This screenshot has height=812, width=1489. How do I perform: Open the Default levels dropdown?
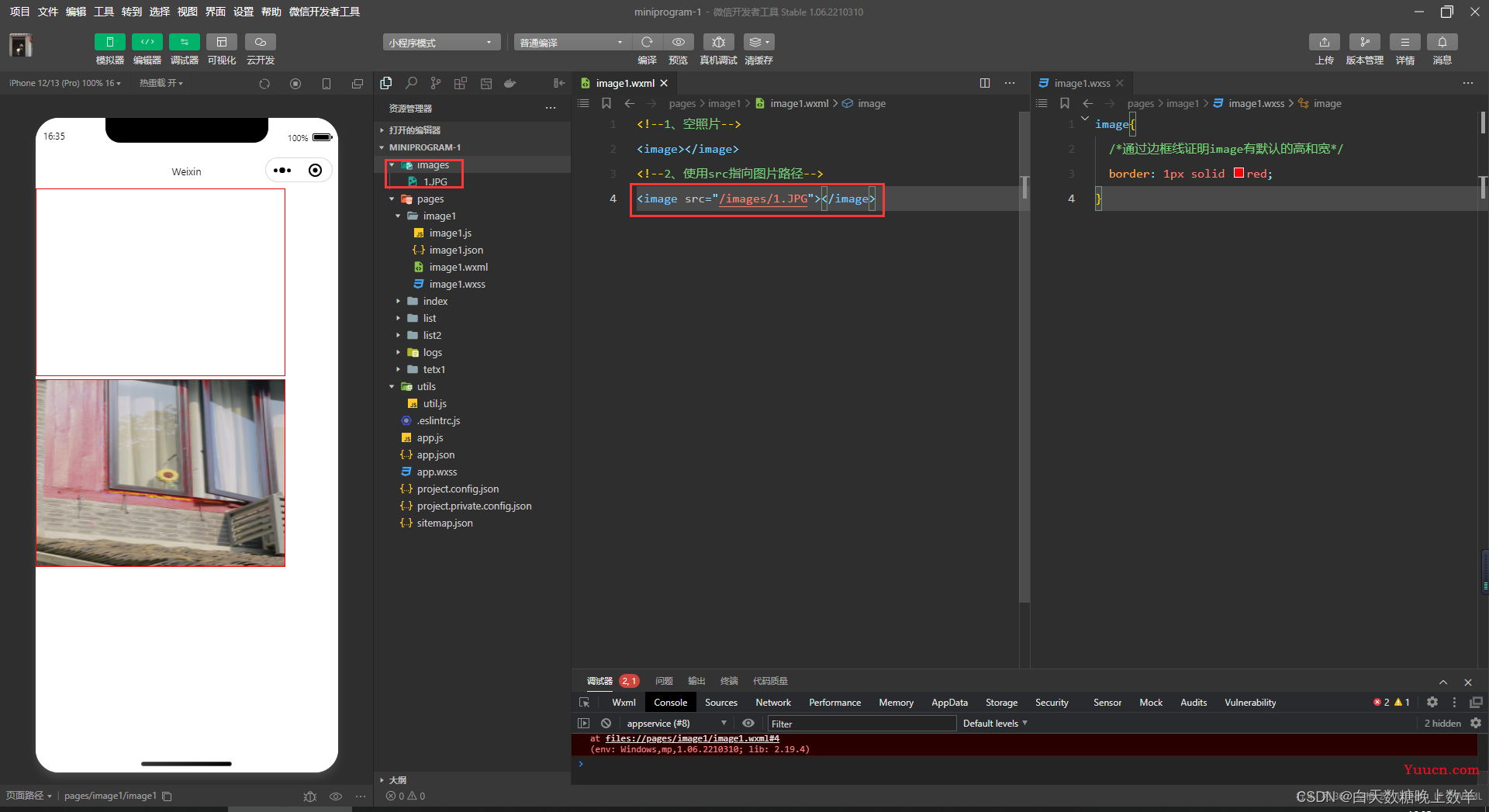coord(995,724)
